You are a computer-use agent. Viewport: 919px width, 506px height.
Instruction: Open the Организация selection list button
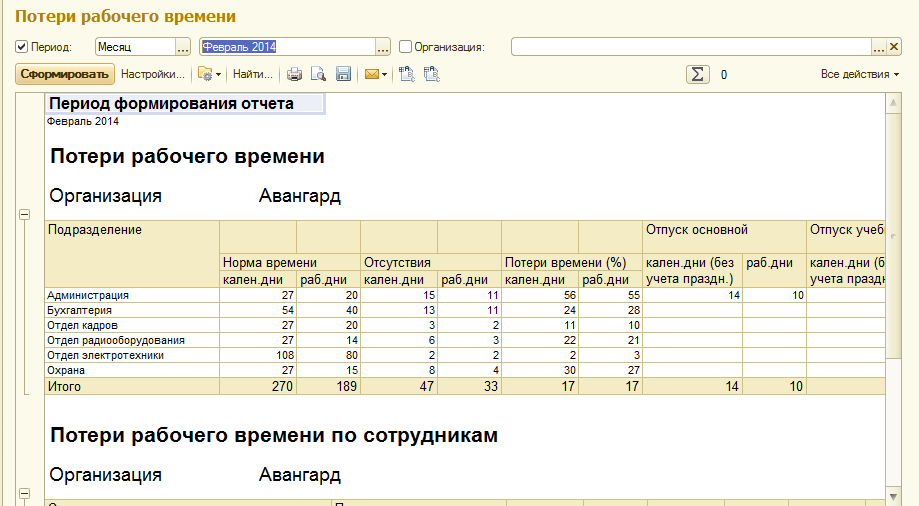(879, 47)
